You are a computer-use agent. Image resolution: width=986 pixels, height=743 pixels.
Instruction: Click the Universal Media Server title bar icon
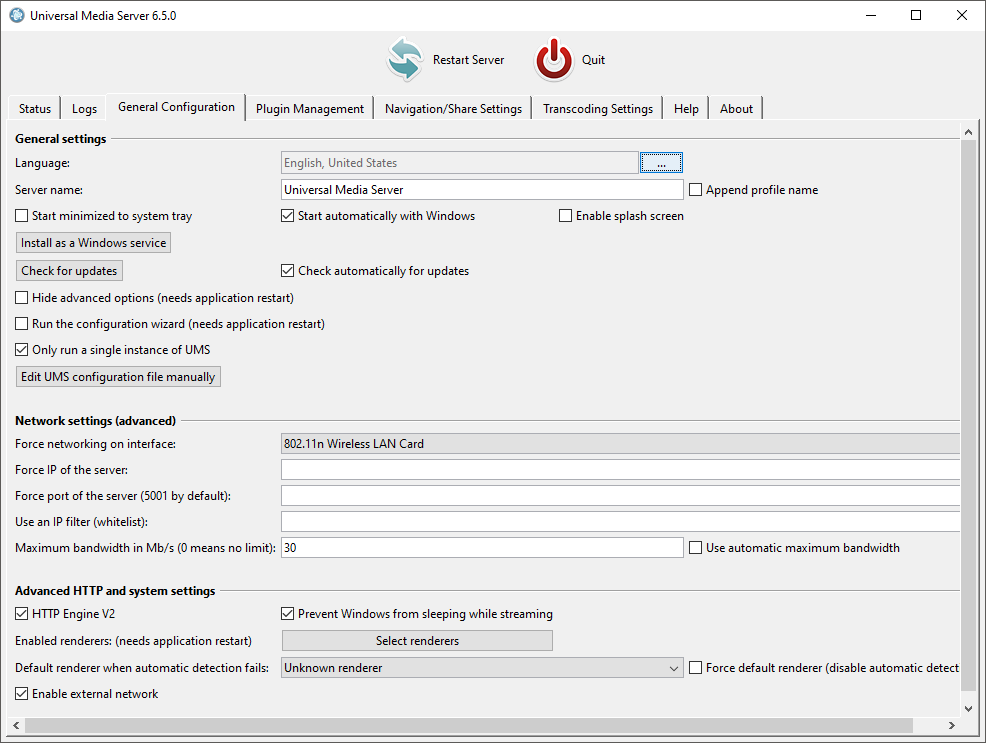[17, 15]
